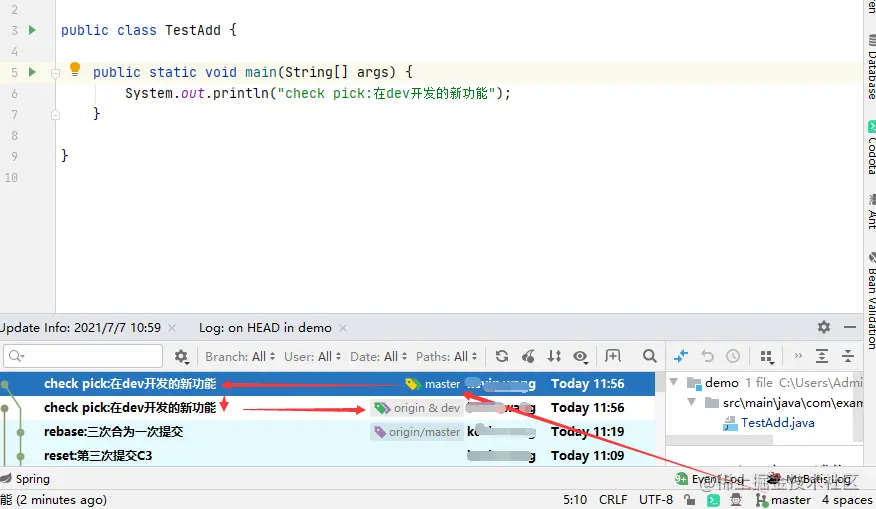Viewport: 876px width, 509px height.
Task: Switch to Log: on HEAD in demo tab
Action: [x=265, y=328]
